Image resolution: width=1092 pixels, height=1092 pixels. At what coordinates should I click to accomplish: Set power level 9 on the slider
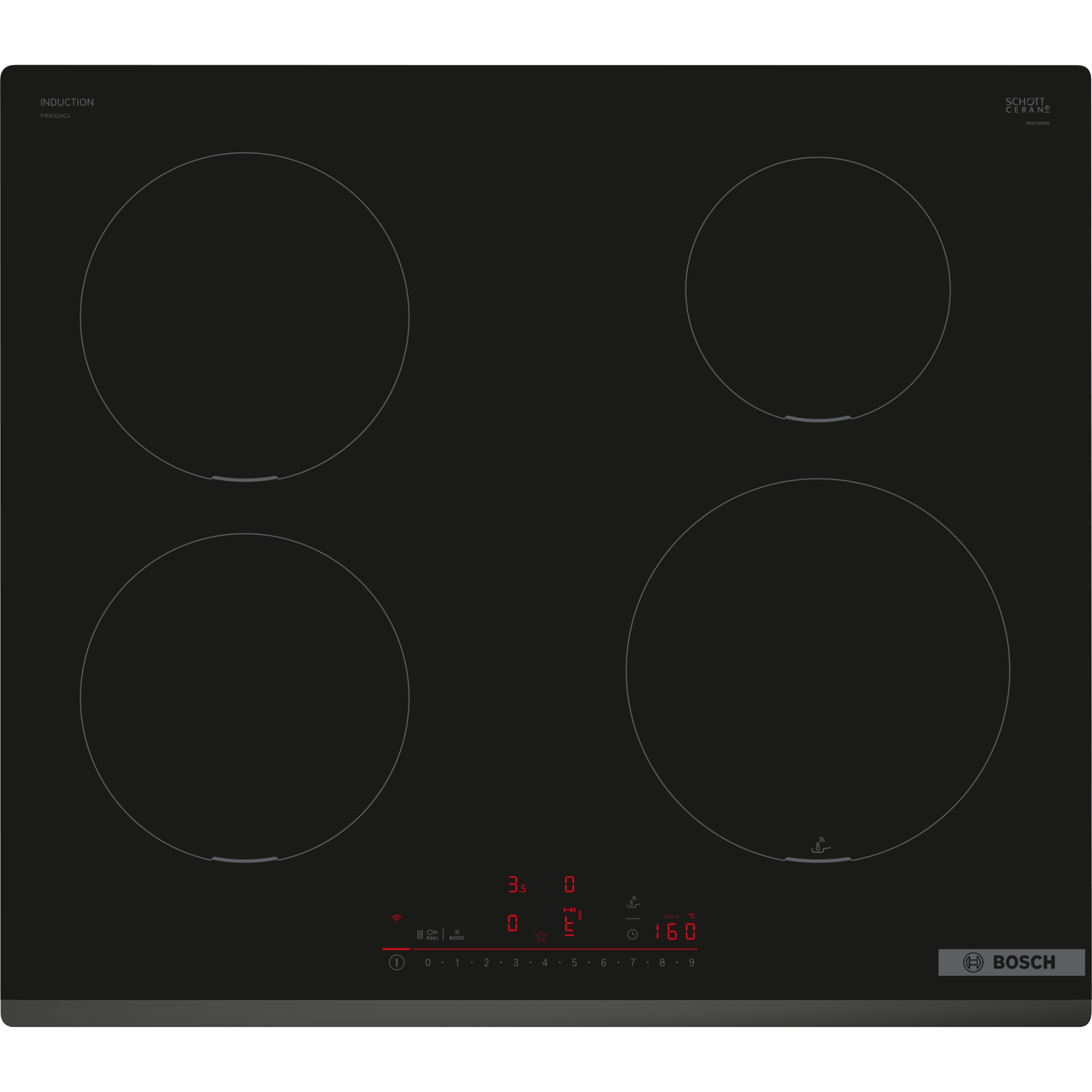coord(691,963)
